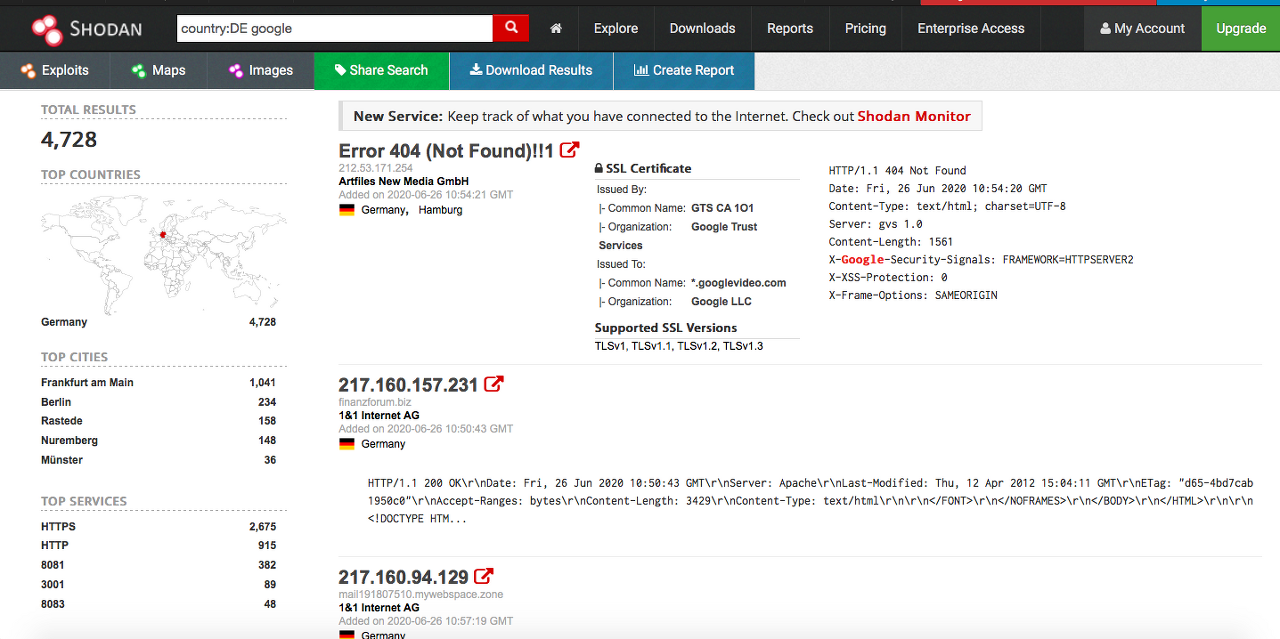Filter by Berlin city
The width and height of the screenshot is (1280, 639).
(x=56, y=402)
